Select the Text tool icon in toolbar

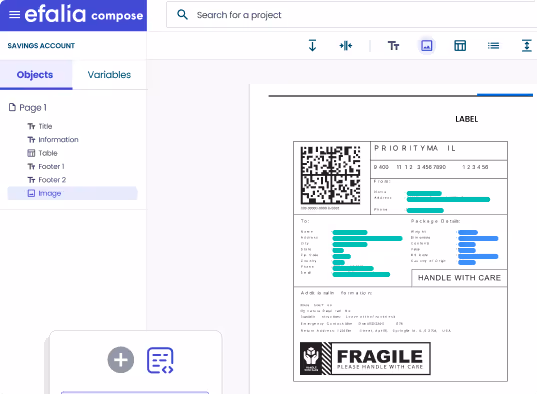point(393,46)
